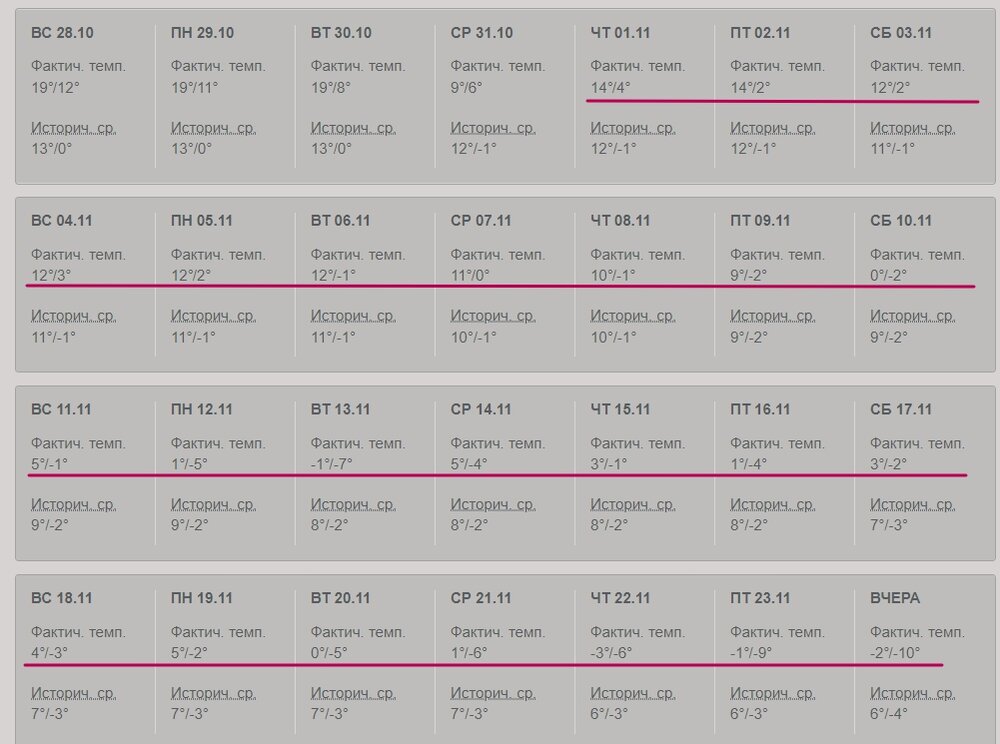Viewport: 1000px width, 744px height.
Task: Select the ЧТ 01.11 day header
Action: (x=620, y=32)
